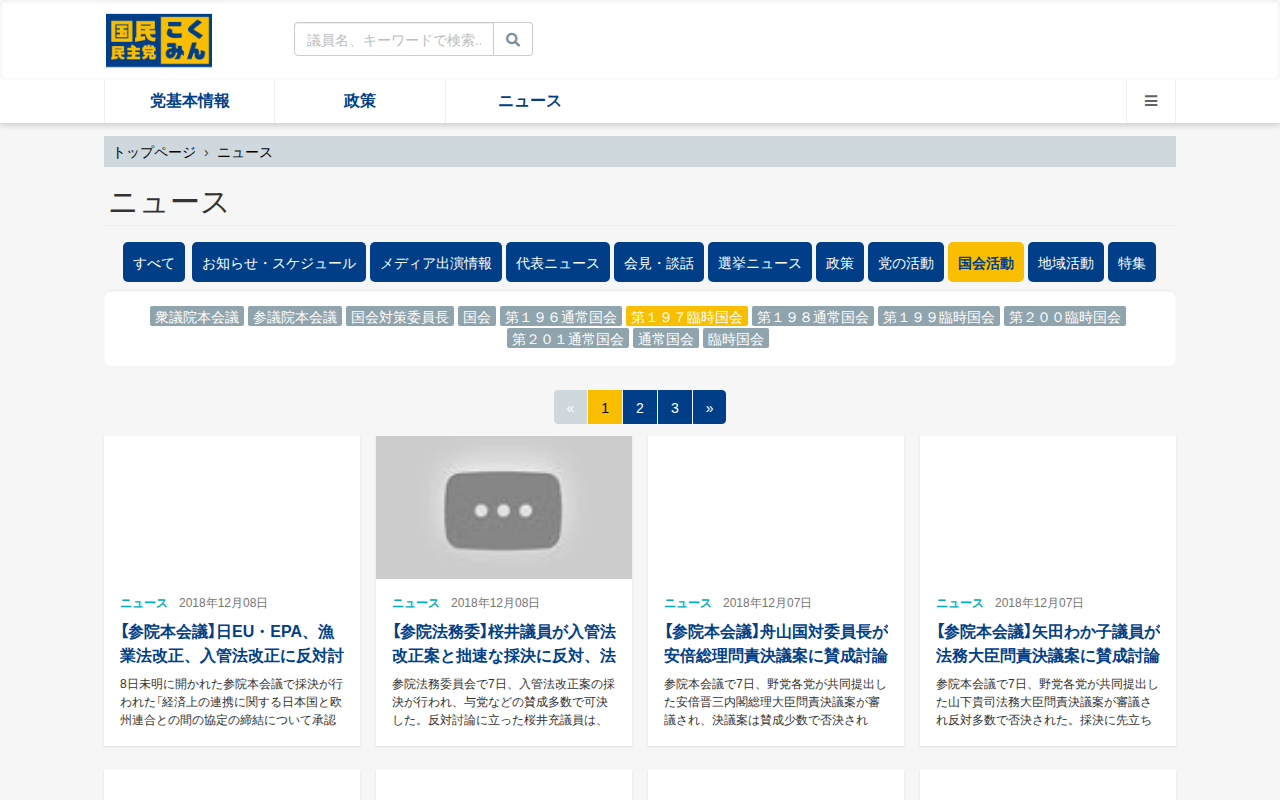Filter by 第２０１通常国会 tag

tap(568, 338)
